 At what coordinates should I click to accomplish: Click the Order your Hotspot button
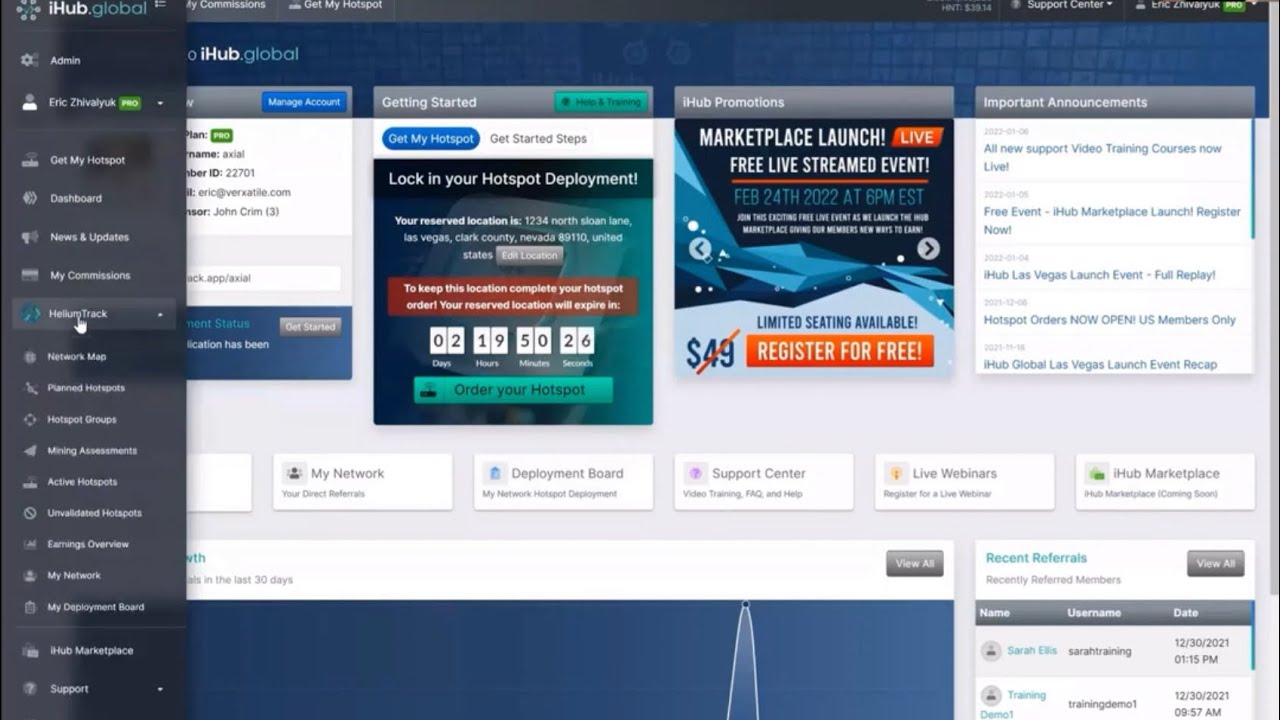point(513,390)
